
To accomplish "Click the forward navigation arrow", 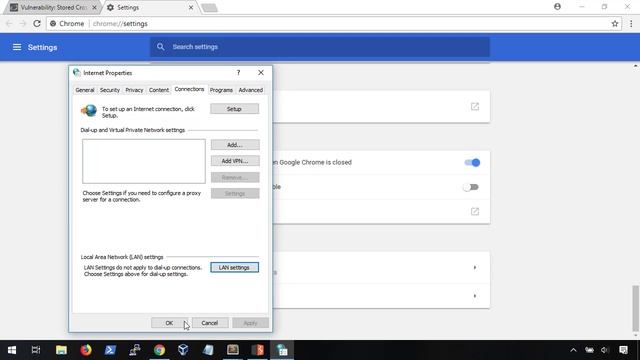I will click(23, 24).
